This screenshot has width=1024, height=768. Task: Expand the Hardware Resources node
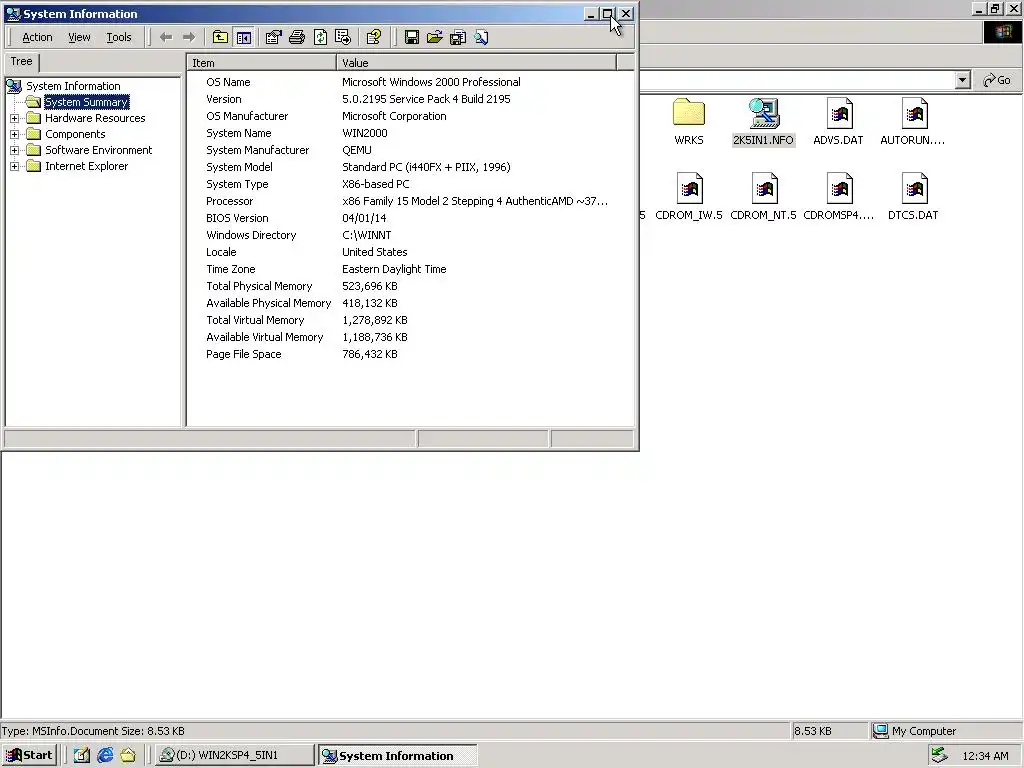coord(14,118)
